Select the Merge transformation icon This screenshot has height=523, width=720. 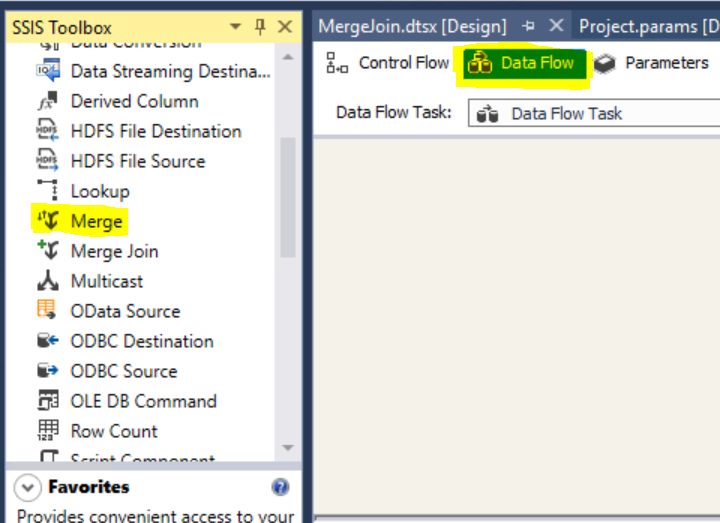point(48,220)
